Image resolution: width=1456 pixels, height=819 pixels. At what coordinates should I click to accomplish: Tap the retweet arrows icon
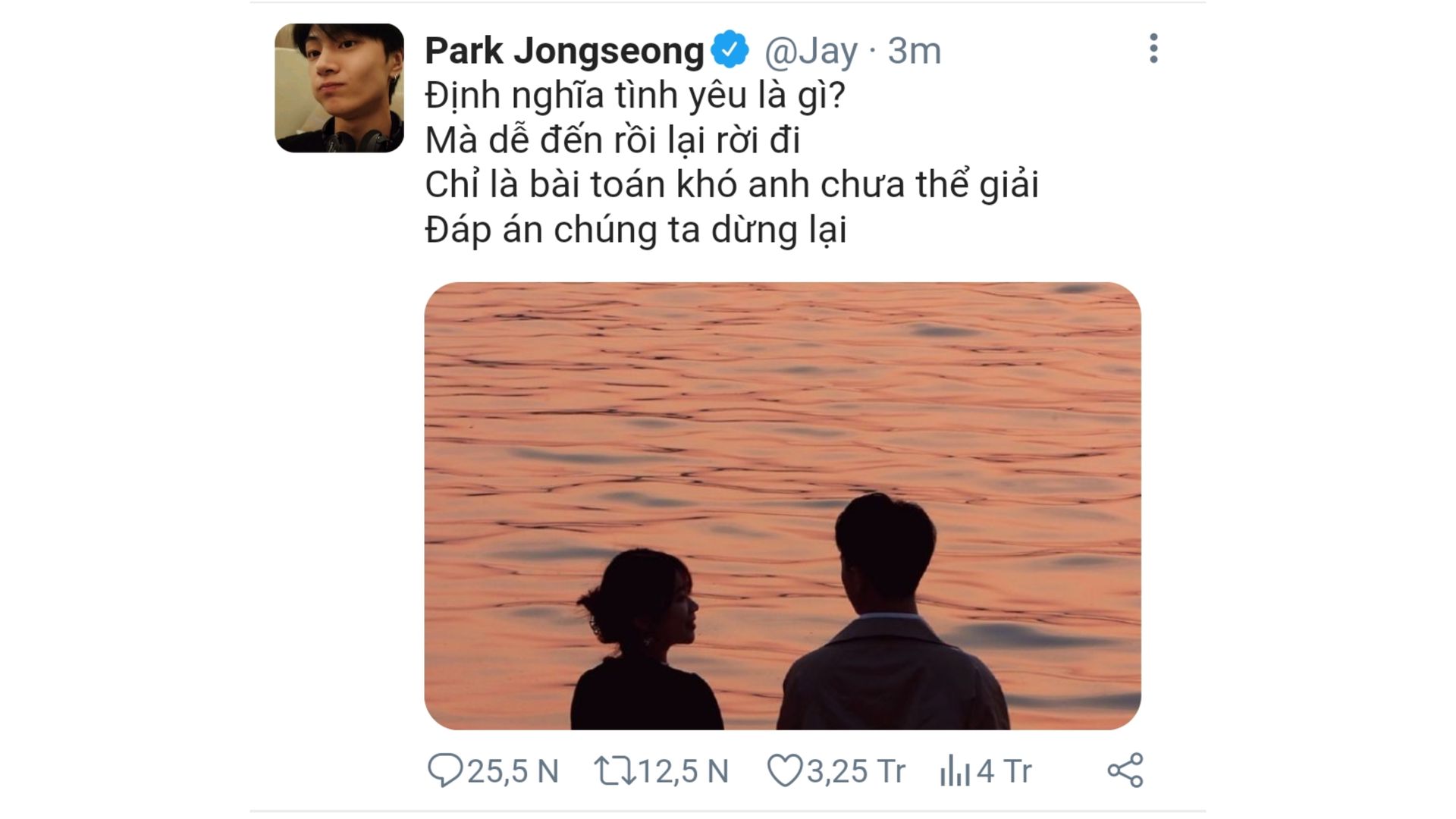(615, 770)
